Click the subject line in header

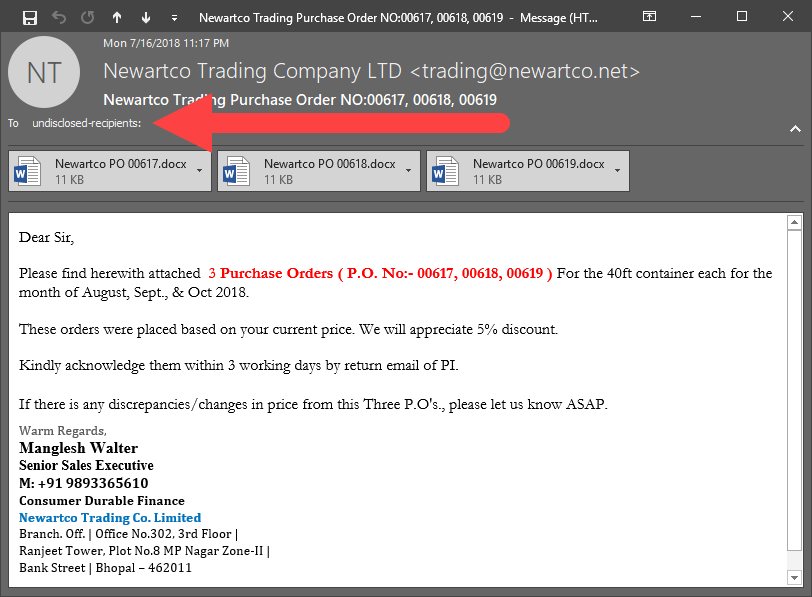[300, 99]
